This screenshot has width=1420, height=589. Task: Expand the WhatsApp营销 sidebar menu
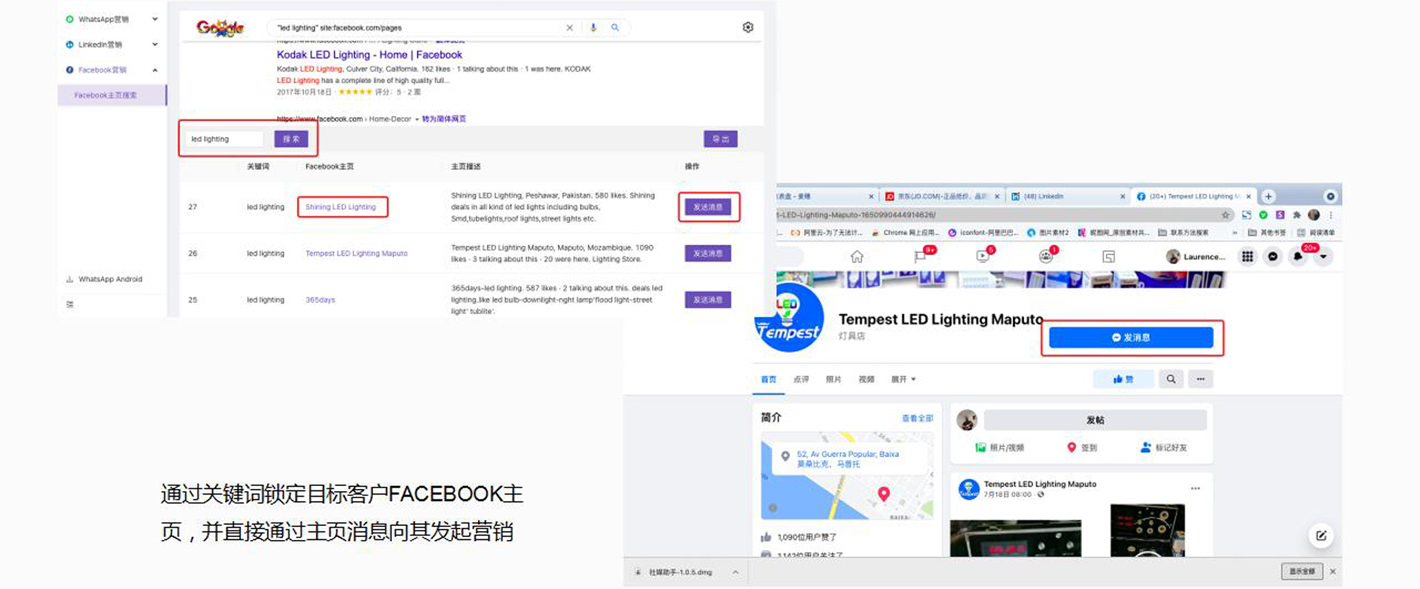(x=155, y=19)
